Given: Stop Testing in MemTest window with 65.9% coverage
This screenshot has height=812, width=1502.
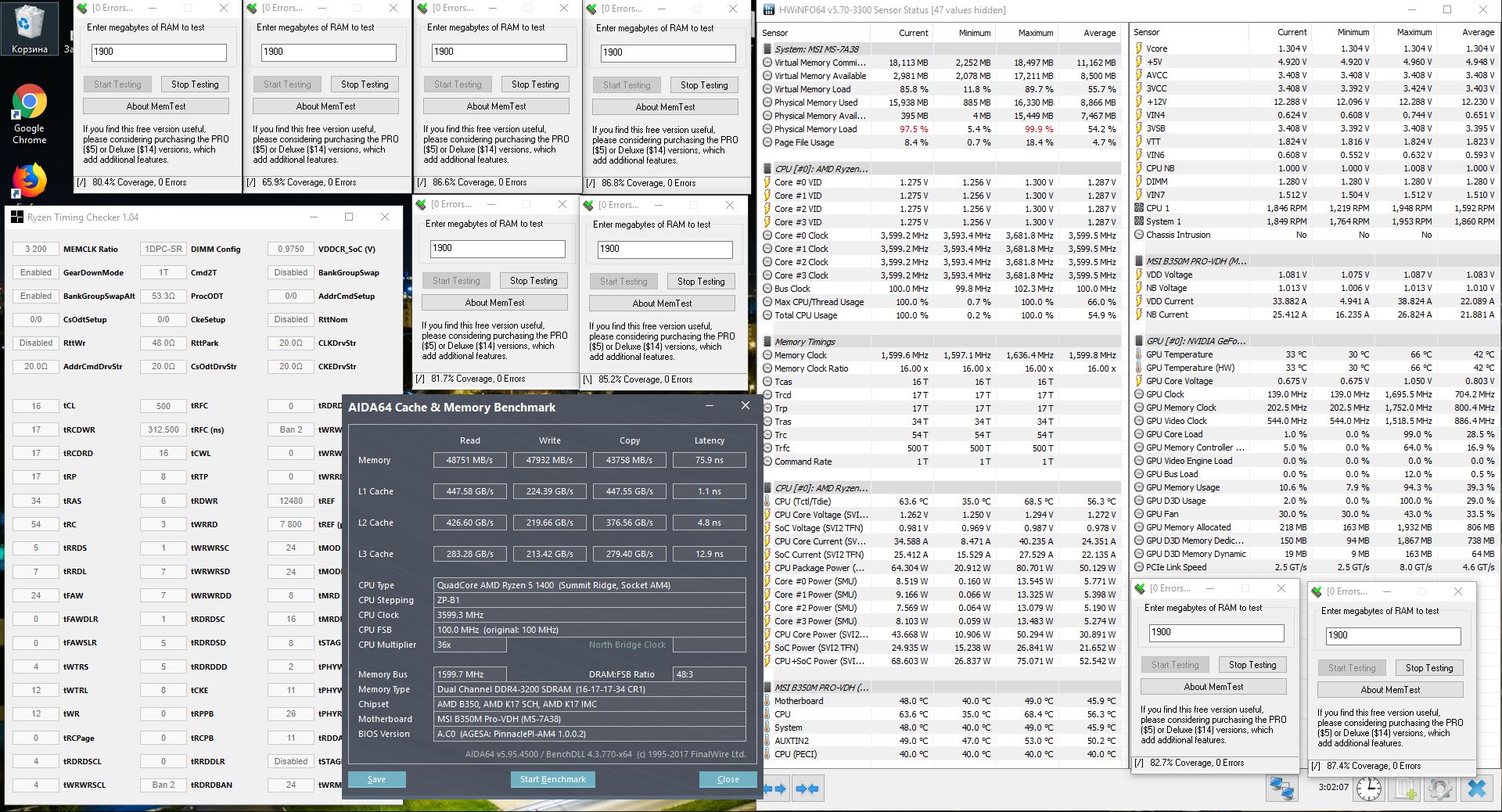Looking at the screenshot, I should (365, 84).
